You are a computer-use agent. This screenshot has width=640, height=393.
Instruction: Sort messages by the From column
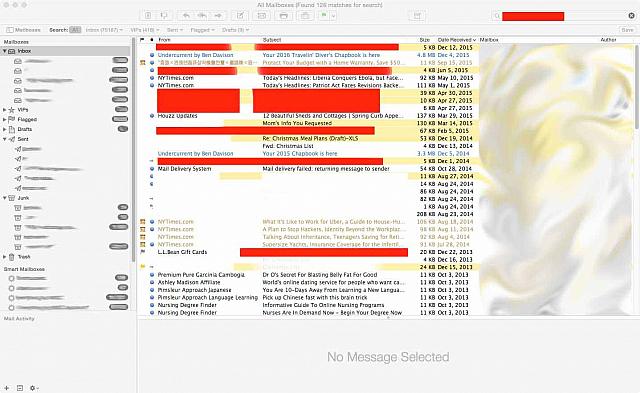[x=208, y=40]
